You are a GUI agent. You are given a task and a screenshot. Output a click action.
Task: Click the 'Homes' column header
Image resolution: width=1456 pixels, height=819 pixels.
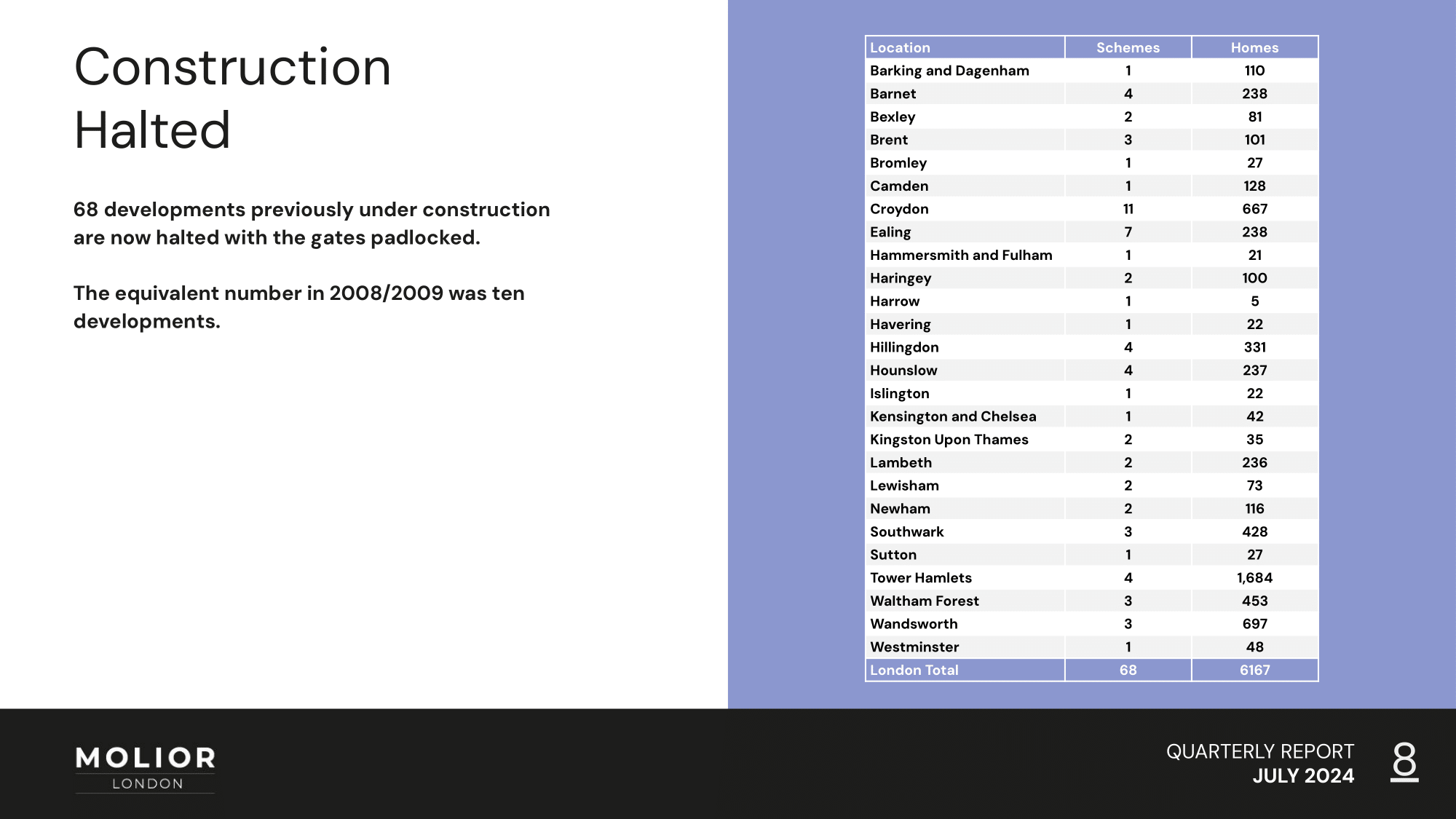pos(1254,47)
